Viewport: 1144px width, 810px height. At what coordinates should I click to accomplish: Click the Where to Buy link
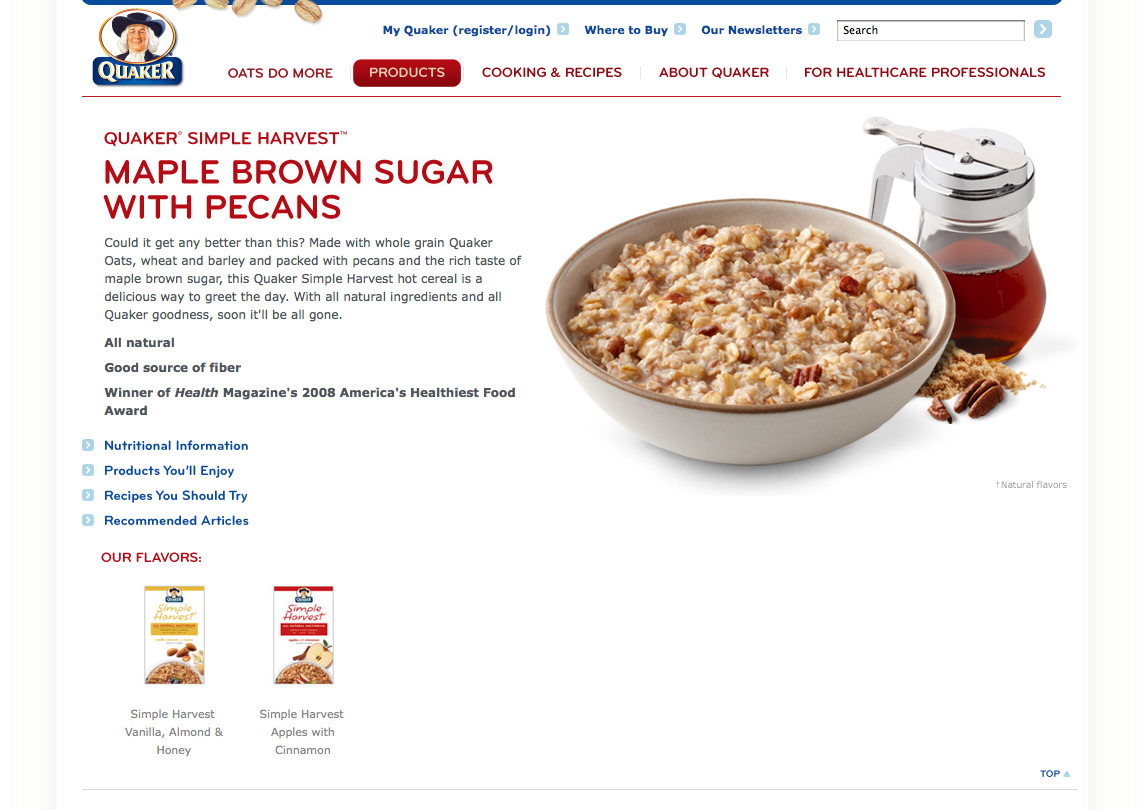click(x=626, y=30)
